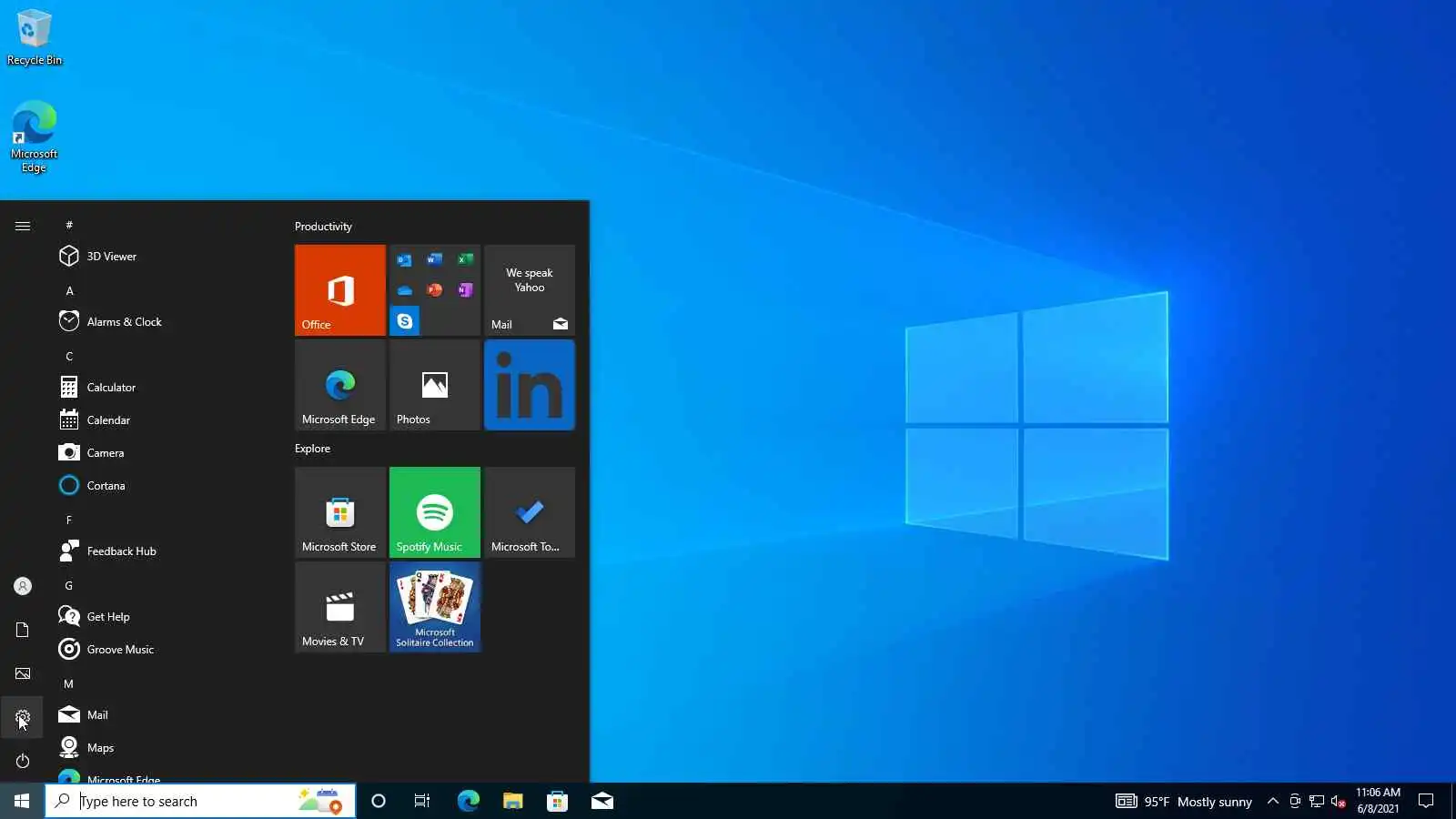Open Settings gear in Start sidebar

pyautogui.click(x=23, y=717)
